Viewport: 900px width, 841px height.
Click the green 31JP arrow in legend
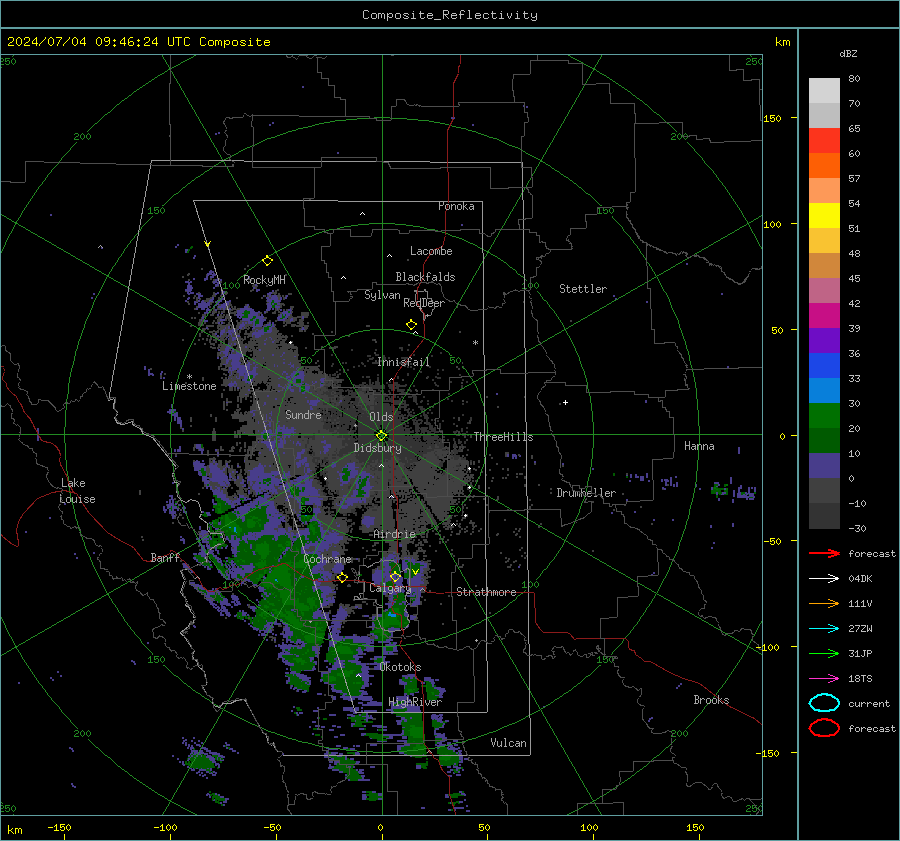pos(824,653)
